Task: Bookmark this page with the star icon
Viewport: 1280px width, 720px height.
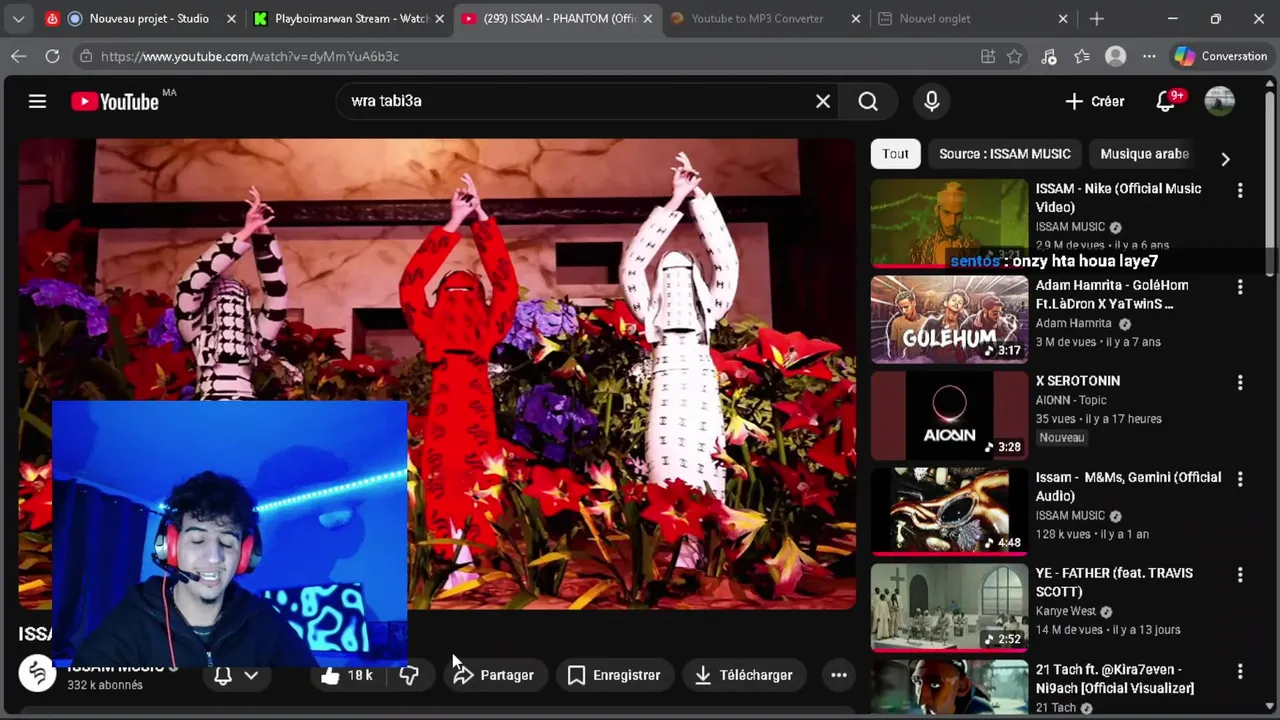Action: coord(1014,57)
